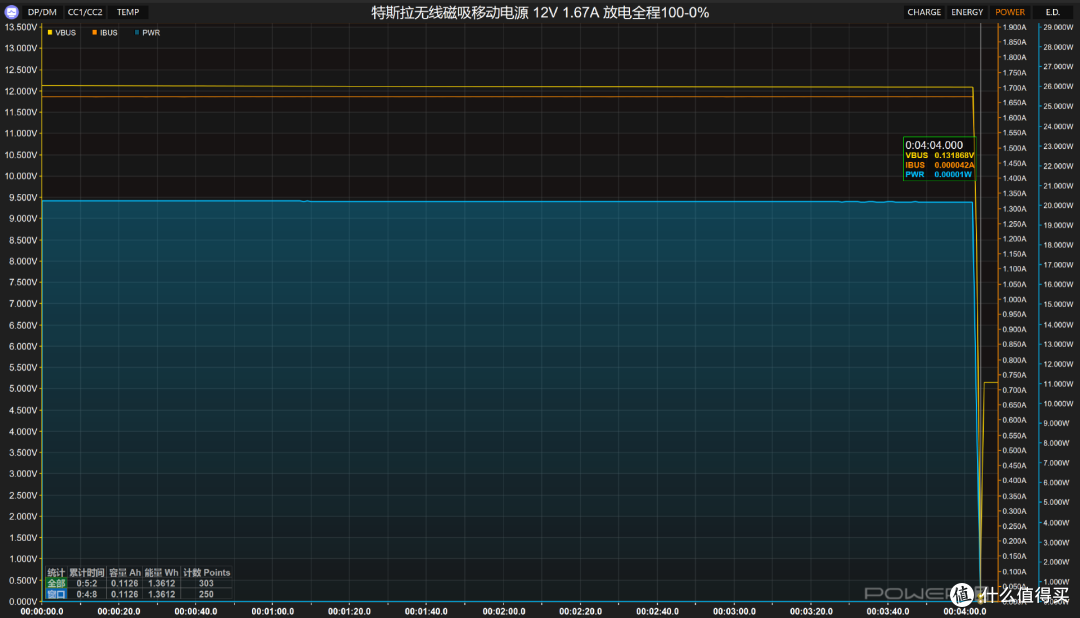Click the blue PWR legend swatch
Image resolution: width=1080 pixels, height=618 pixels.
click(137, 32)
